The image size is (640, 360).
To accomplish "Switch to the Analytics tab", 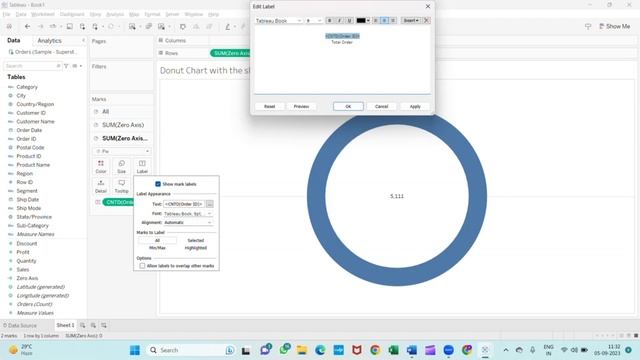I will 49,40.
